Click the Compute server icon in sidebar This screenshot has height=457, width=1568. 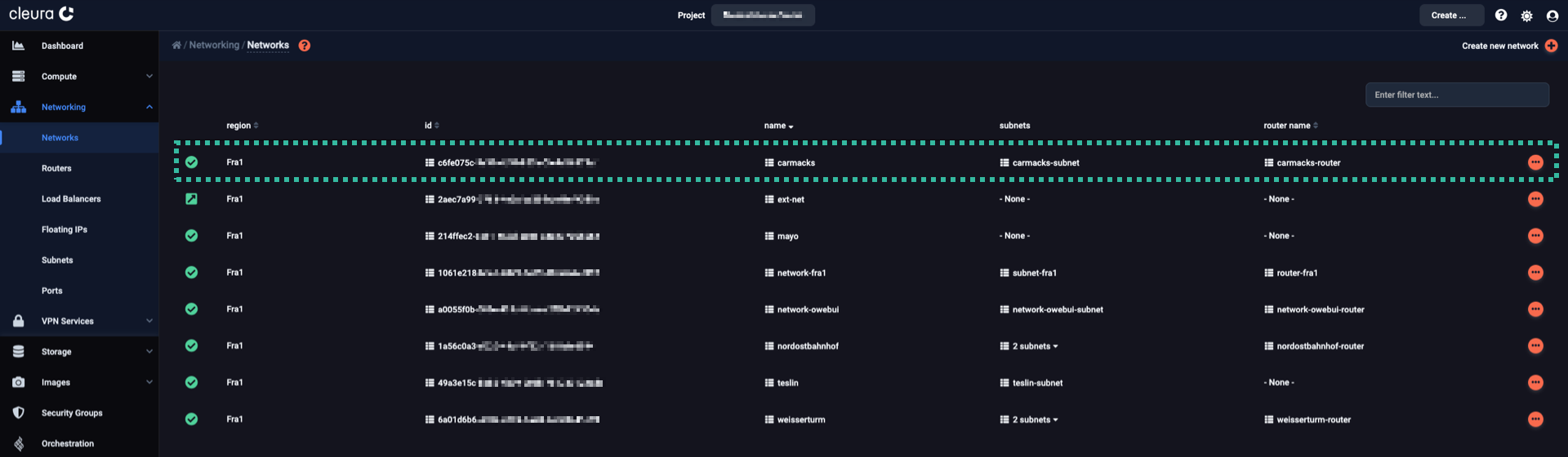tap(18, 77)
